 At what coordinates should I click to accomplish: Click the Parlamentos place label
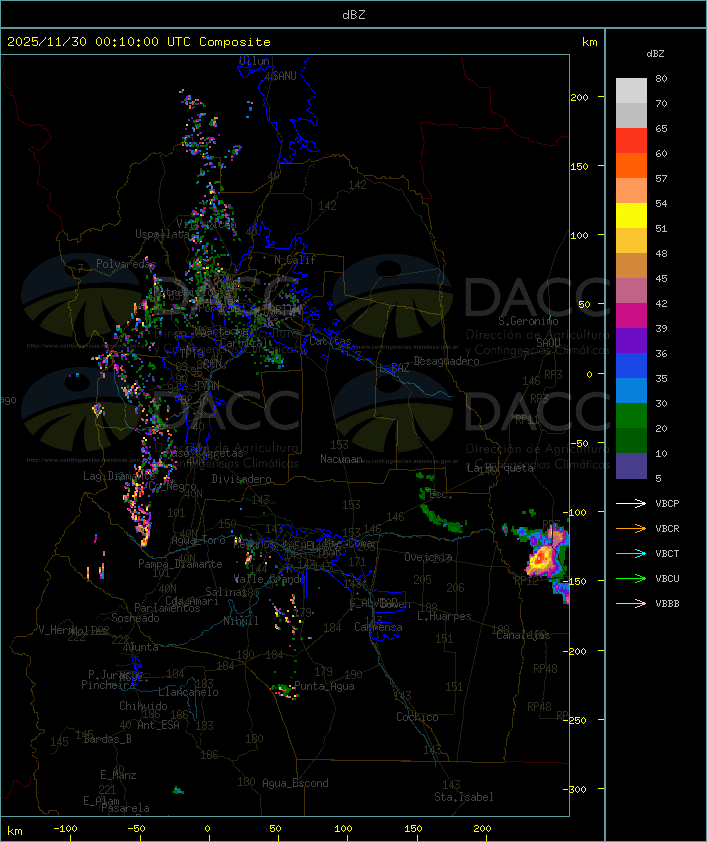(167, 608)
